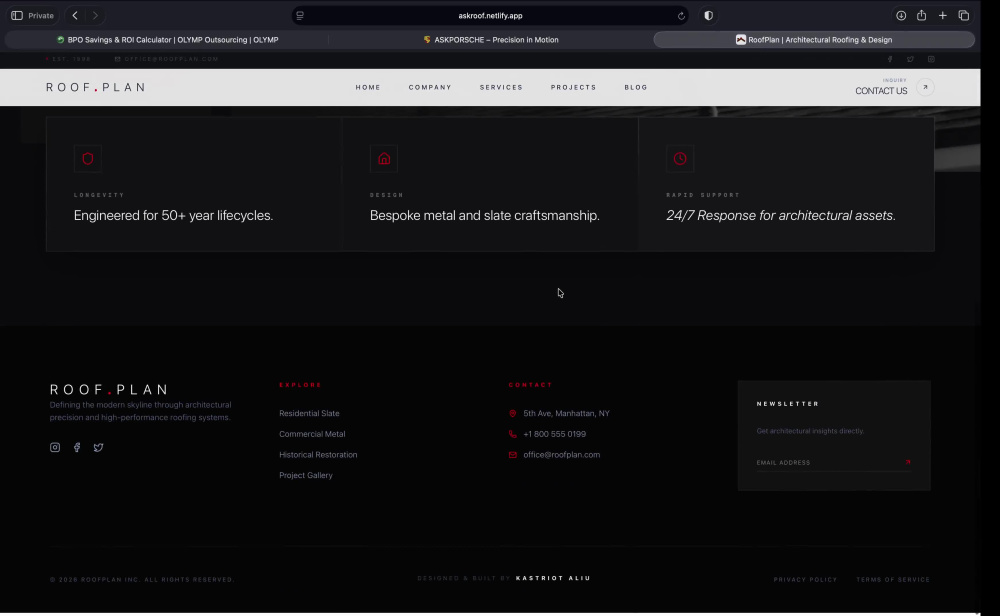Image resolution: width=1000 pixels, height=616 pixels.
Task: Click the top bar Instagram icon
Action: (931, 59)
